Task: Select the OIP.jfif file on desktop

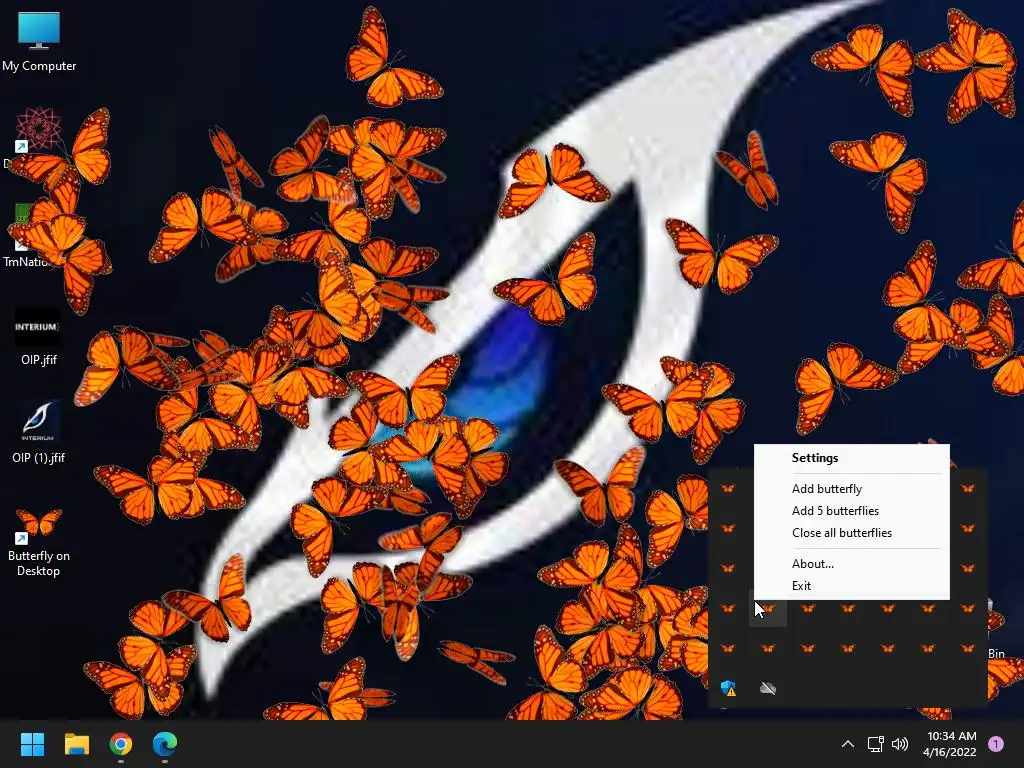Action: coord(39,337)
